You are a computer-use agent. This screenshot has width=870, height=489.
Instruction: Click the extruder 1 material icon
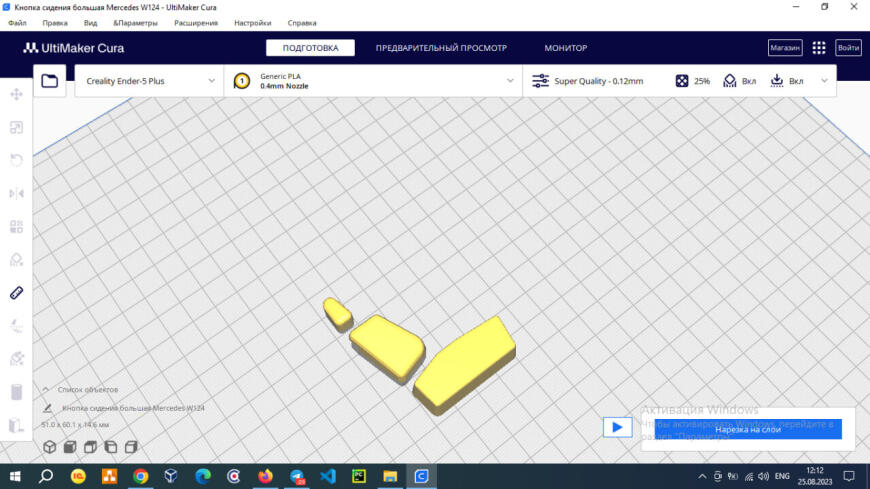241,81
